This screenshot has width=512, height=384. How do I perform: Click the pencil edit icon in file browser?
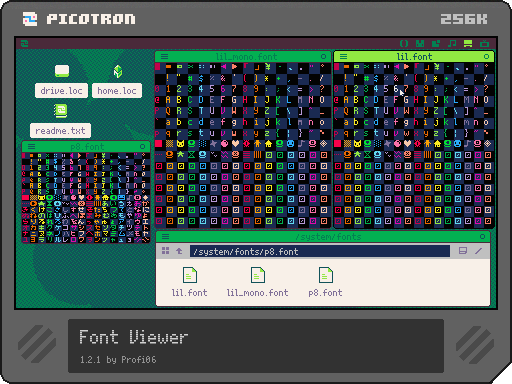(x=479, y=251)
